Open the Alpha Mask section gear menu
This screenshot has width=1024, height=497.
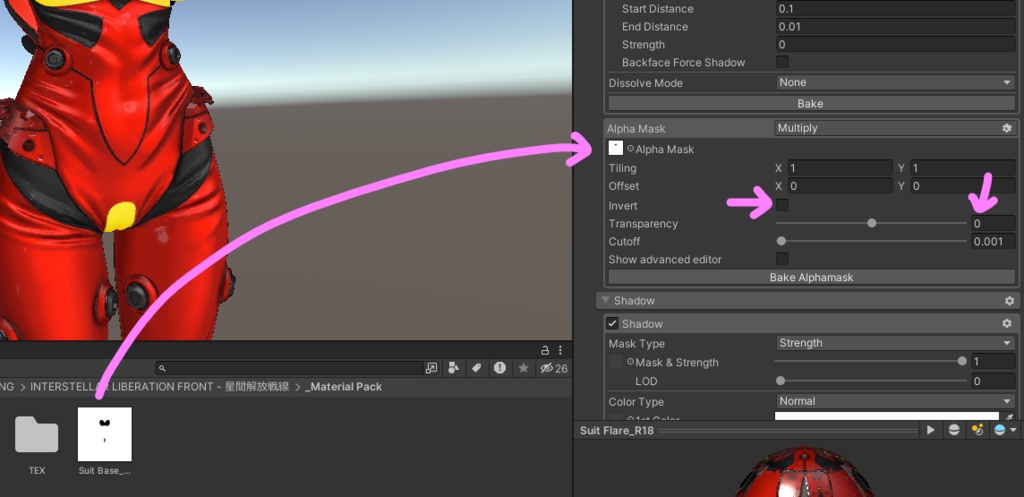[1006, 128]
